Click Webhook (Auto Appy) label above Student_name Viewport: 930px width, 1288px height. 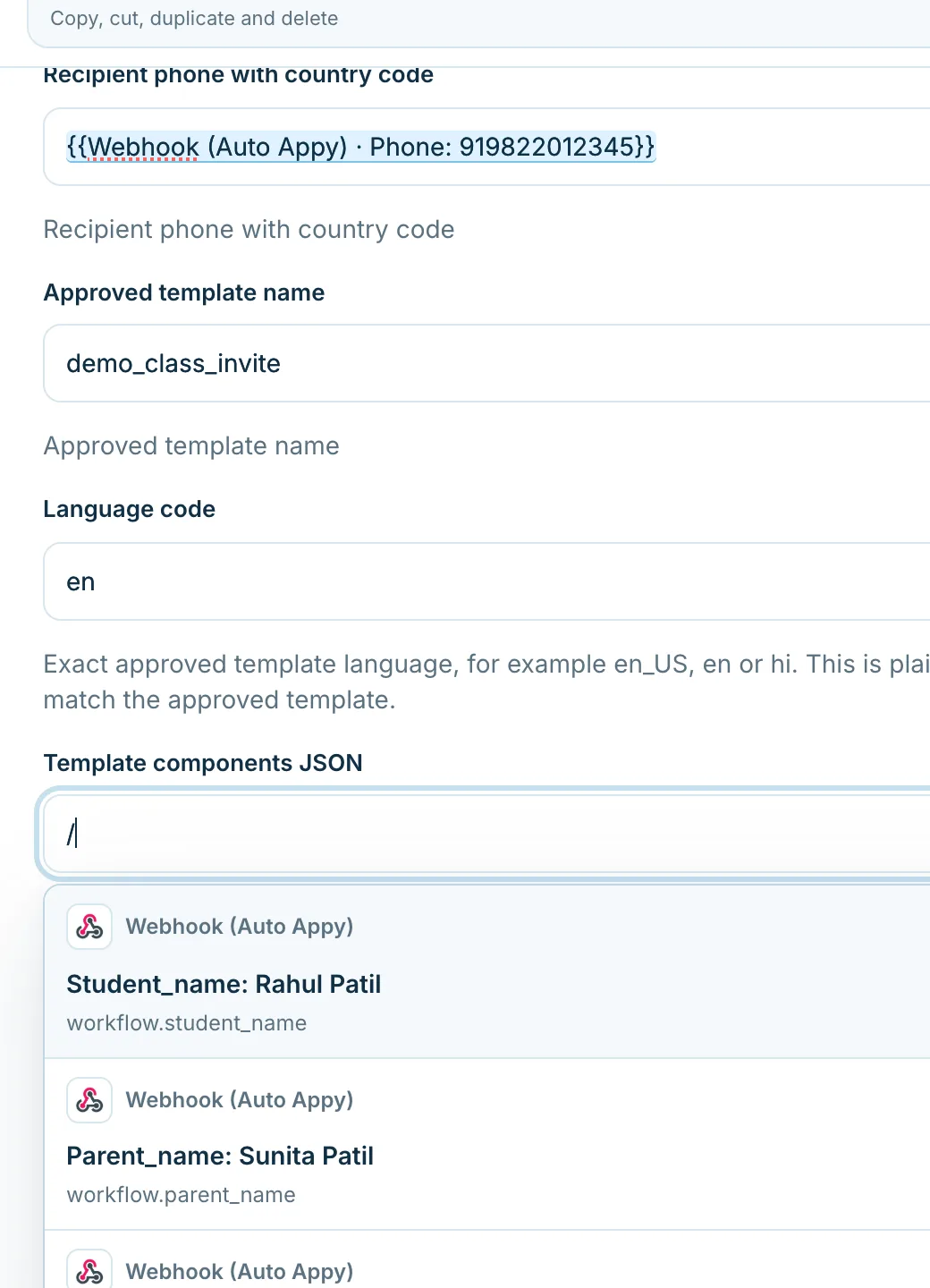pos(240,927)
